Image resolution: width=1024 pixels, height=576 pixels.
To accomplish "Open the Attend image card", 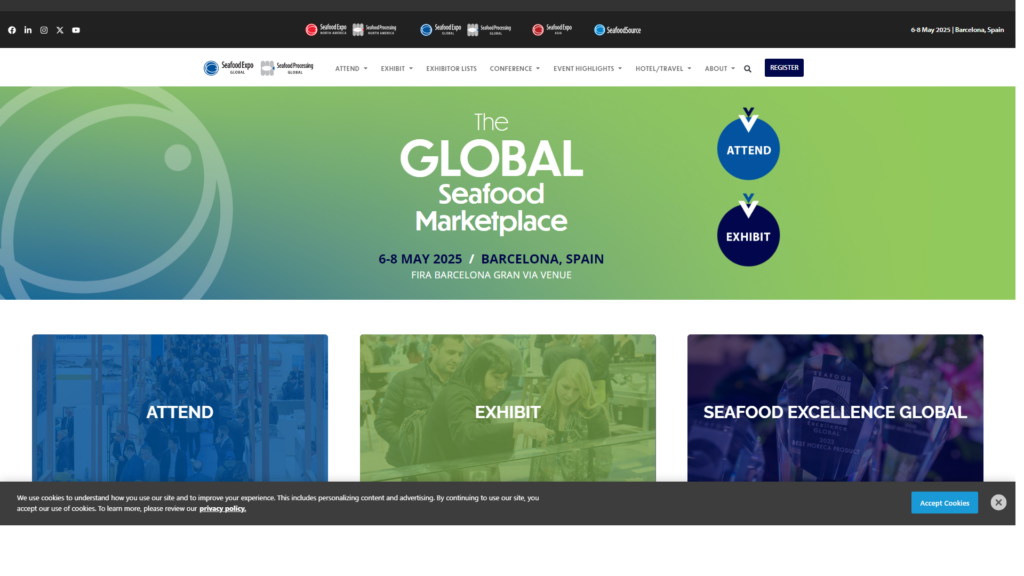I will click(180, 409).
